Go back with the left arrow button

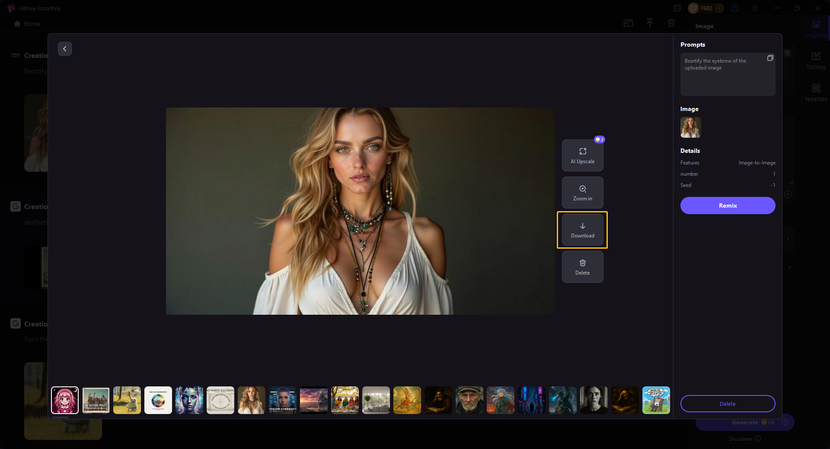(x=65, y=49)
